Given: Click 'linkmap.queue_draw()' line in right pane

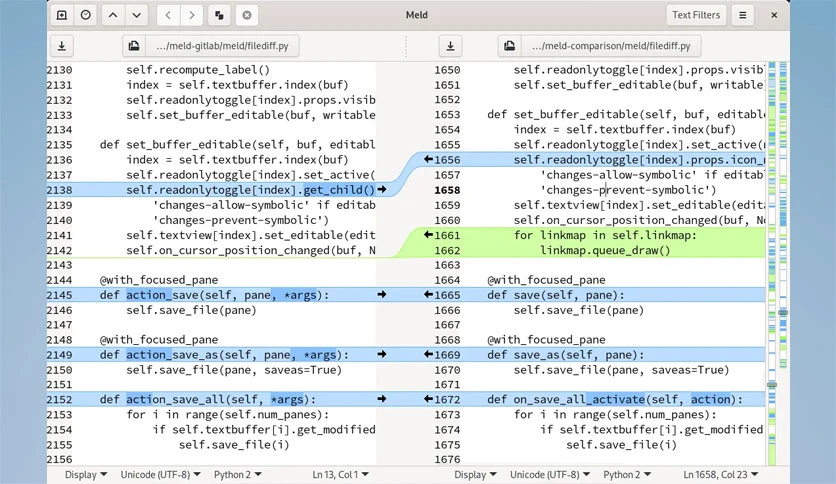Looking at the screenshot, I should [x=605, y=250].
